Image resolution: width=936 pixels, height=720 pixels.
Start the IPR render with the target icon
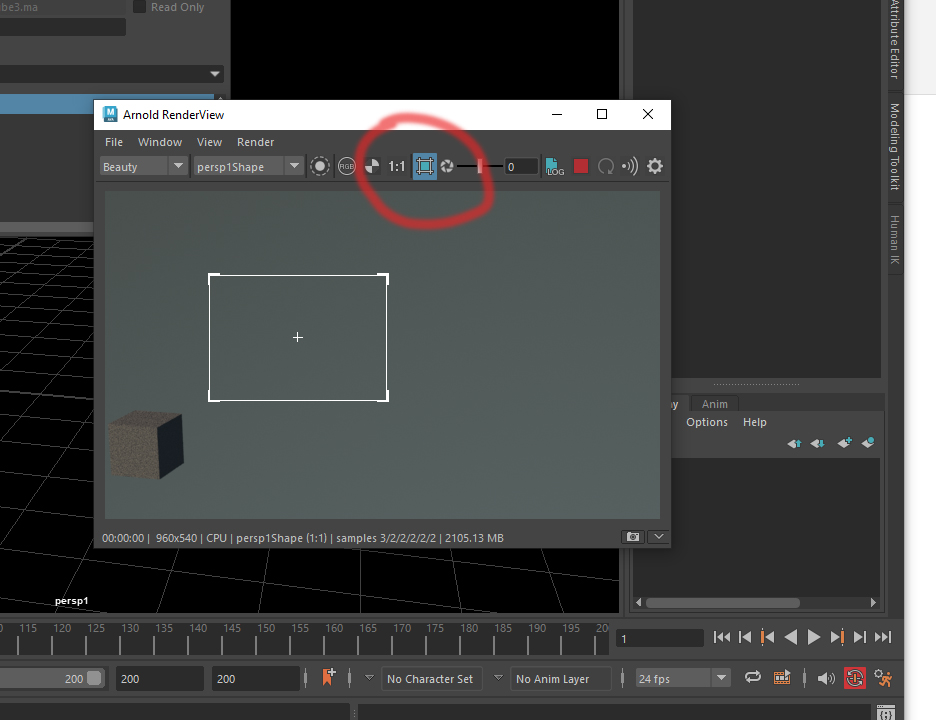(320, 166)
